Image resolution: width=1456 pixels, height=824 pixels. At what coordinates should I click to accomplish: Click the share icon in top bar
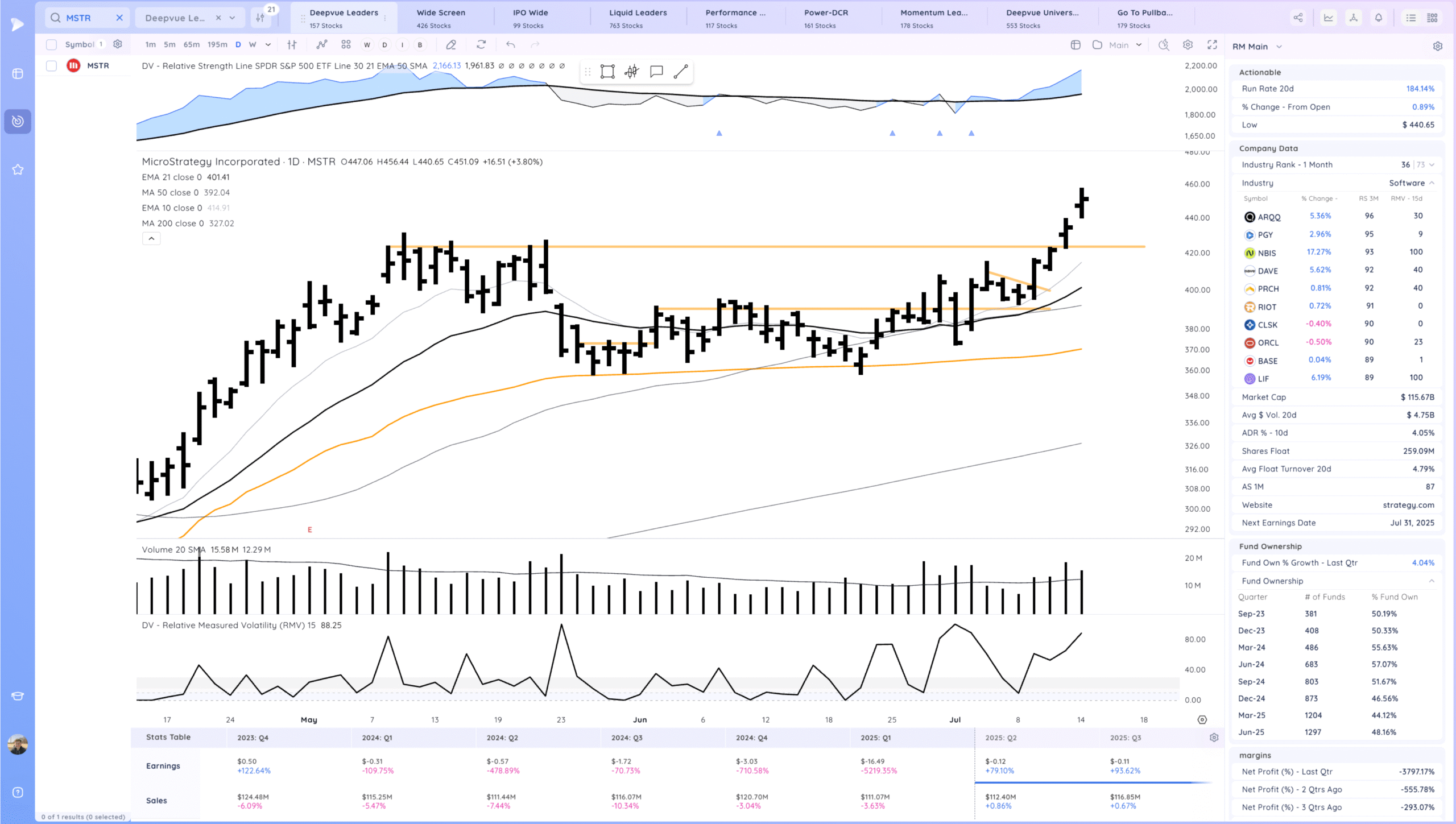coord(1298,18)
